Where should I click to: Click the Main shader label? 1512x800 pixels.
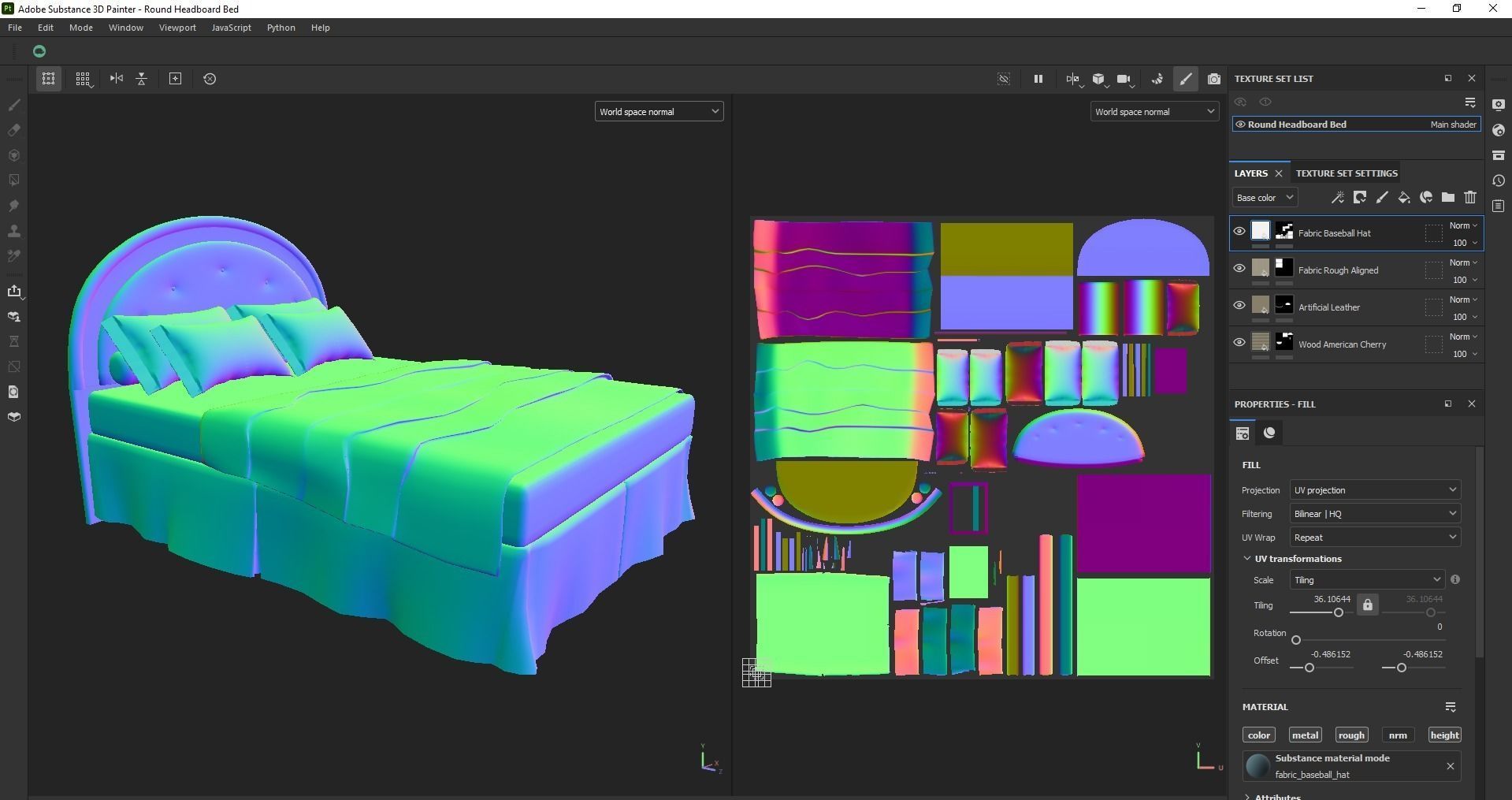pos(1454,125)
